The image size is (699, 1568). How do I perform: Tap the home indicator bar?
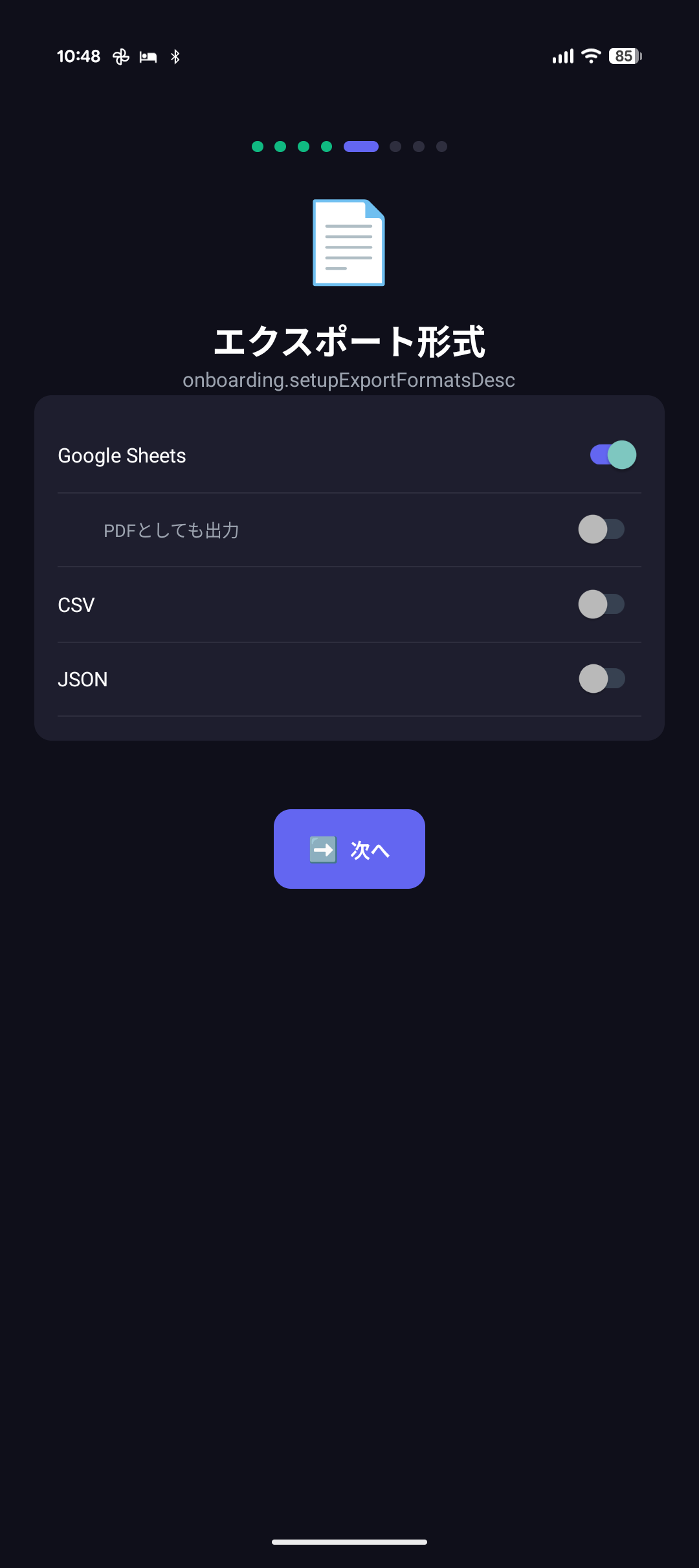coord(349,1541)
